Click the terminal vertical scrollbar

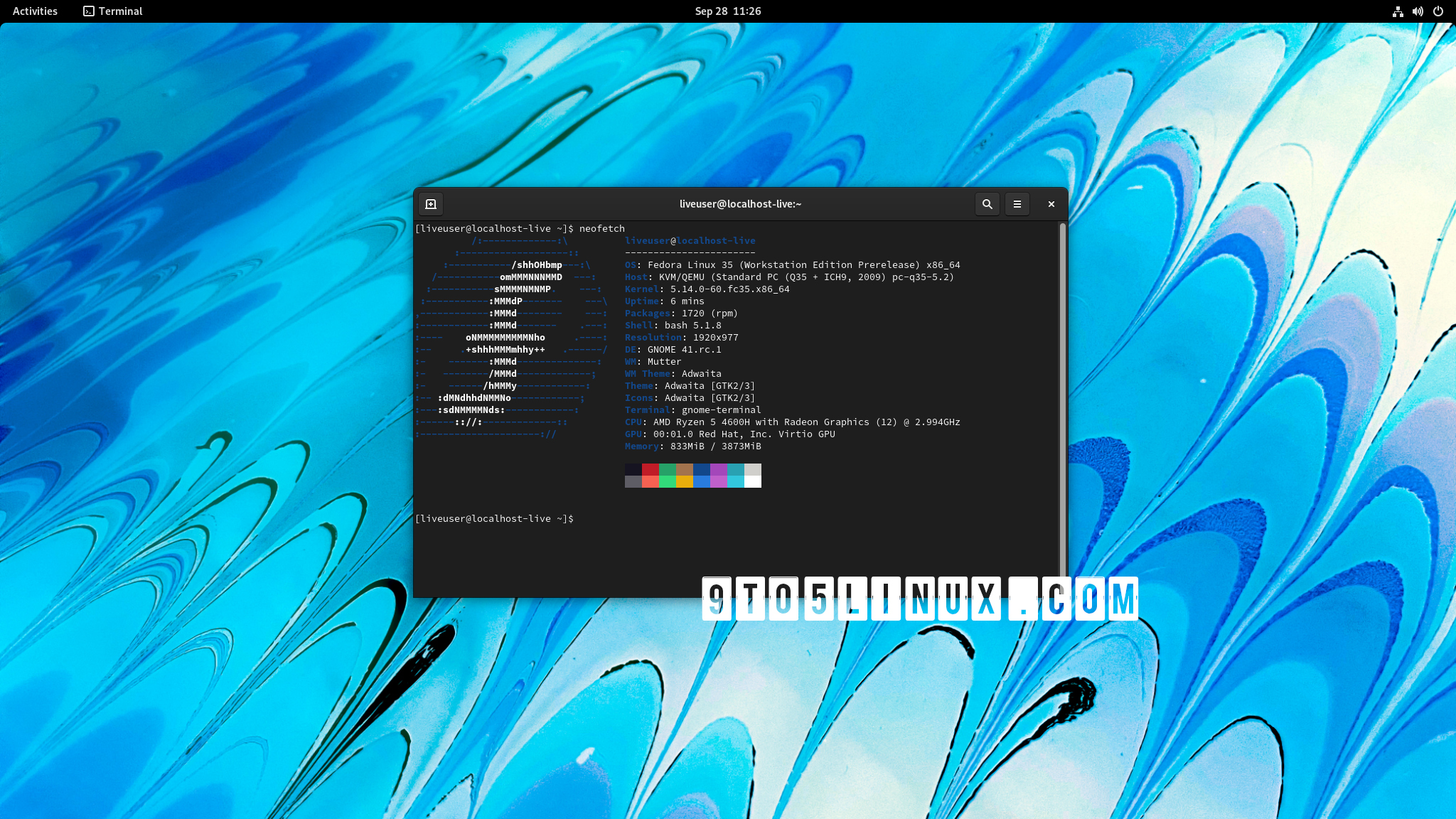pos(1062,398)
